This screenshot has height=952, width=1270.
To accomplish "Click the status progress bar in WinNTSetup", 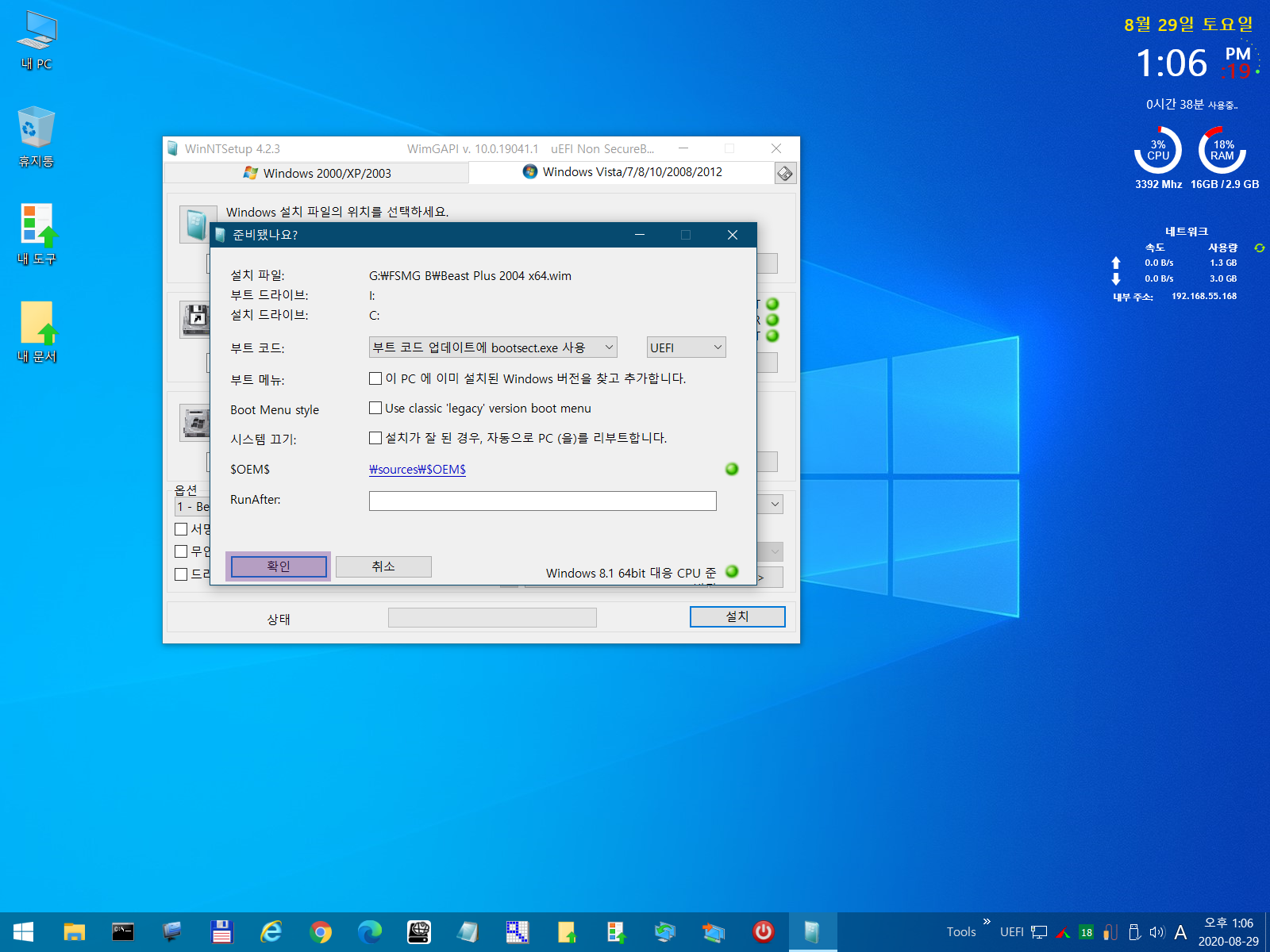I will (492, 618).
